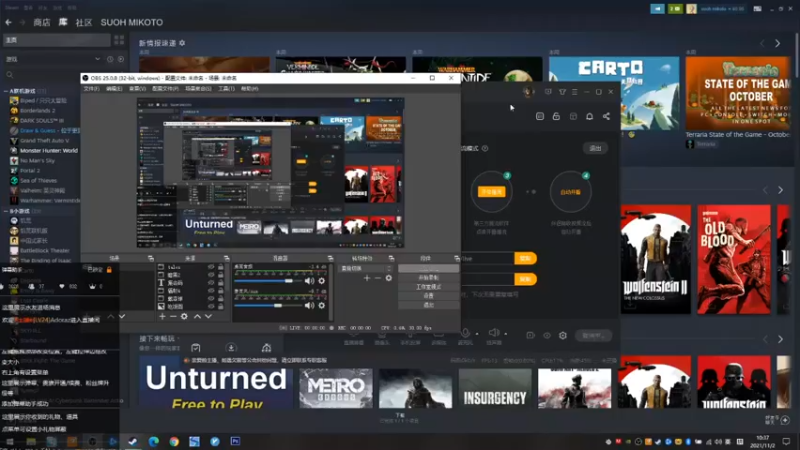The height and width of the screenshot is (450, 800).
Task: Open OBS File menu 文件(F)
Action: tap(91, 89)
